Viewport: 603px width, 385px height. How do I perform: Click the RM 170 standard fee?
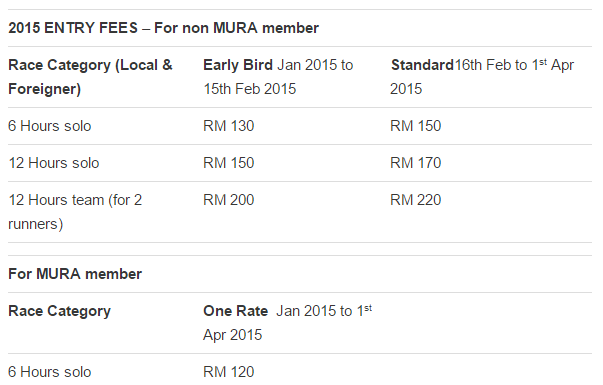415,163
